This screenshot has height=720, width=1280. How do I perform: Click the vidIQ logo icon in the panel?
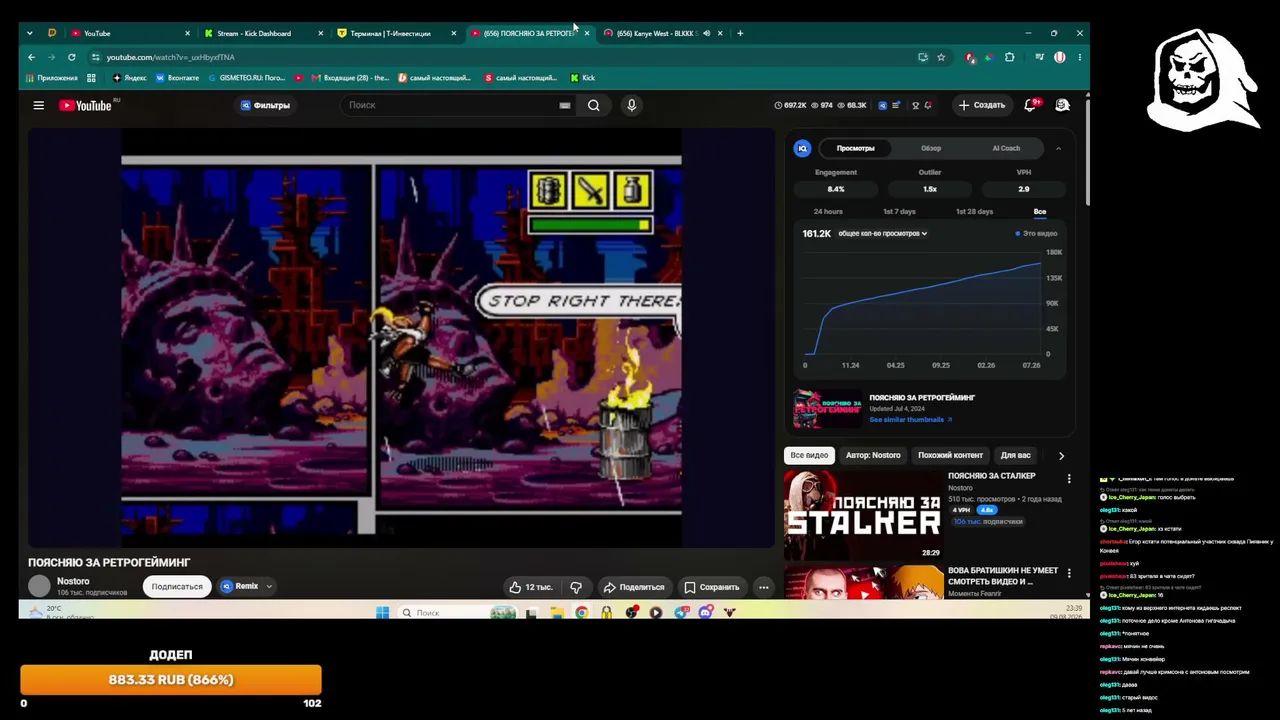(802, 148)
